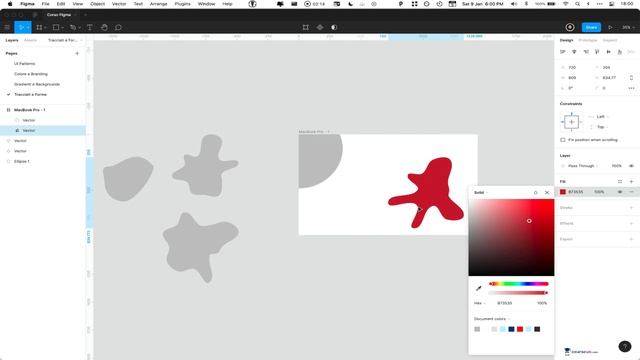Viewport: 640px width, 360px height.
Task: Switch to the Prototype tab
Action: coord(588,40)
